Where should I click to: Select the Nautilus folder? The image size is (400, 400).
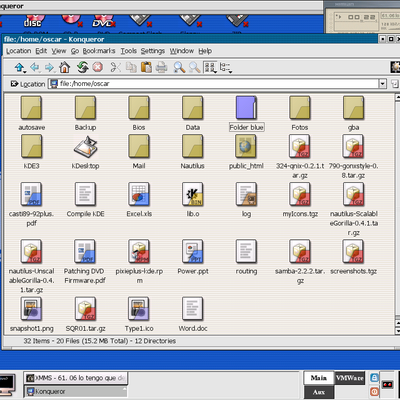[x=193, y=152]
